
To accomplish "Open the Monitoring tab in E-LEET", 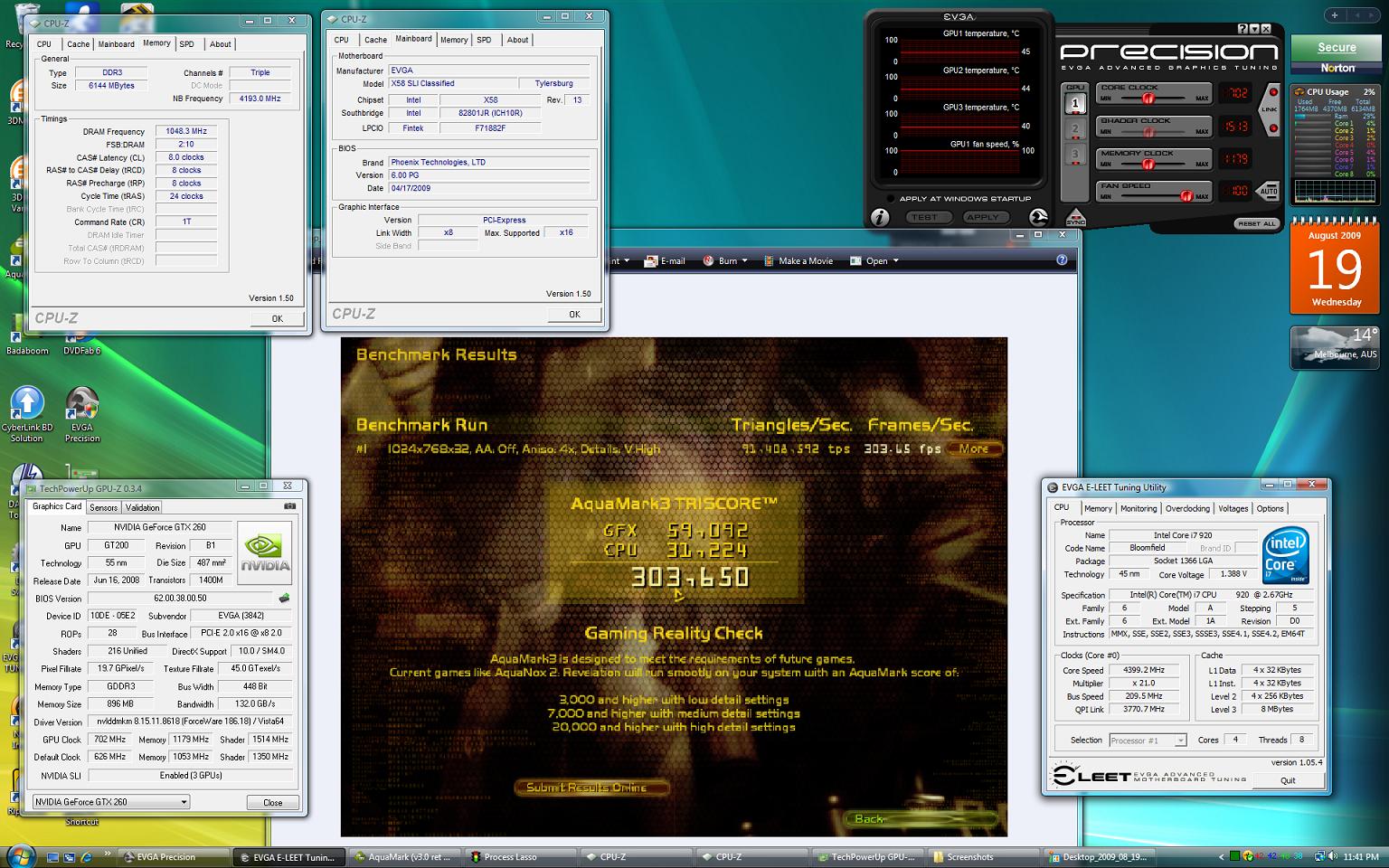I will (x=1139, y=508).
